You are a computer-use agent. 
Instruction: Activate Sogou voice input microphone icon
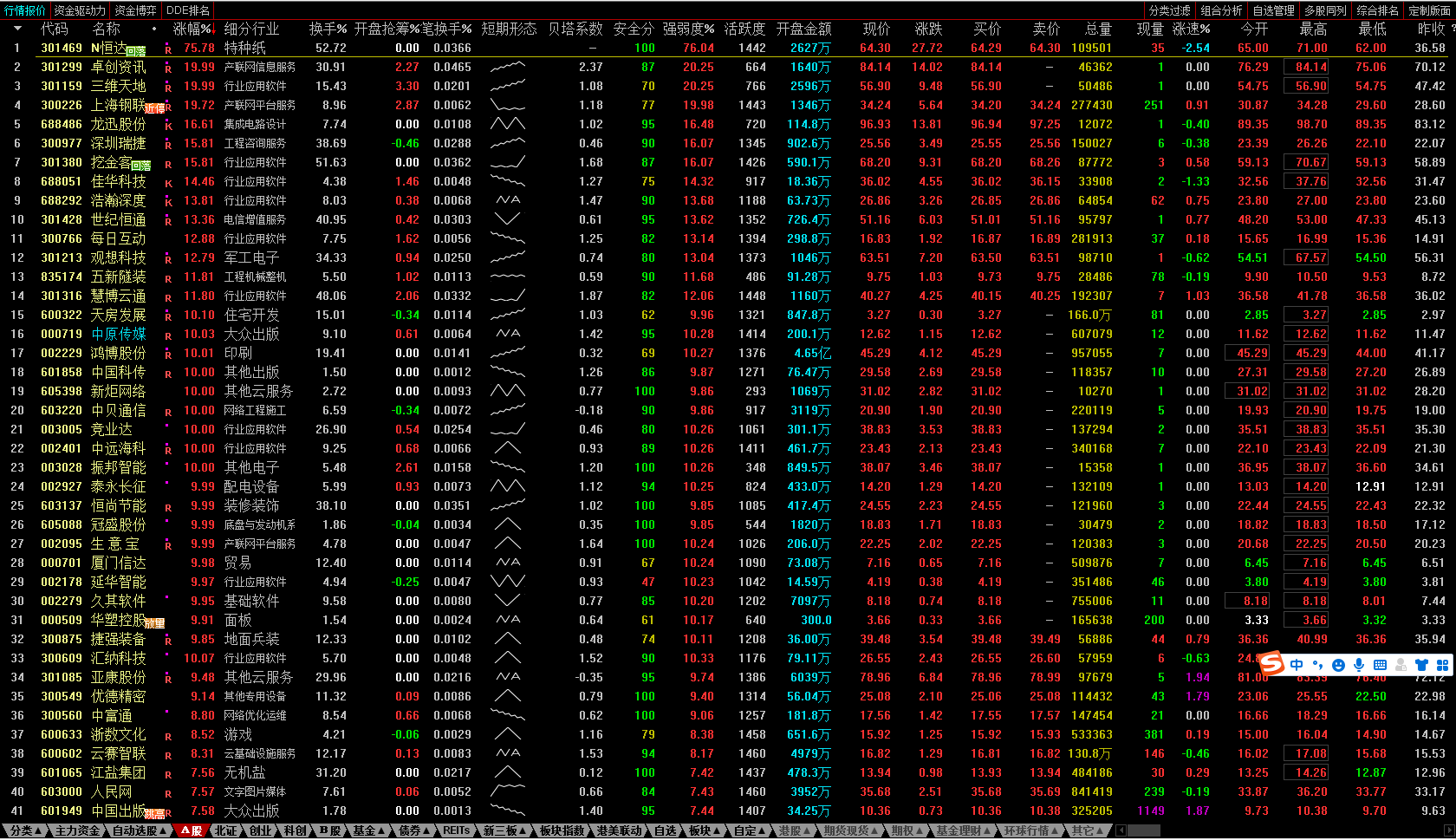coord(1359,665)
